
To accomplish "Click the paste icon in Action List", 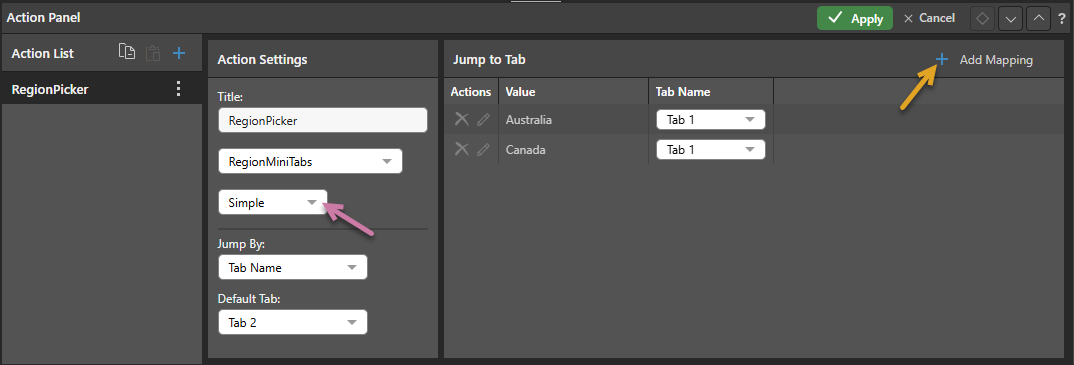I will 153,53.
